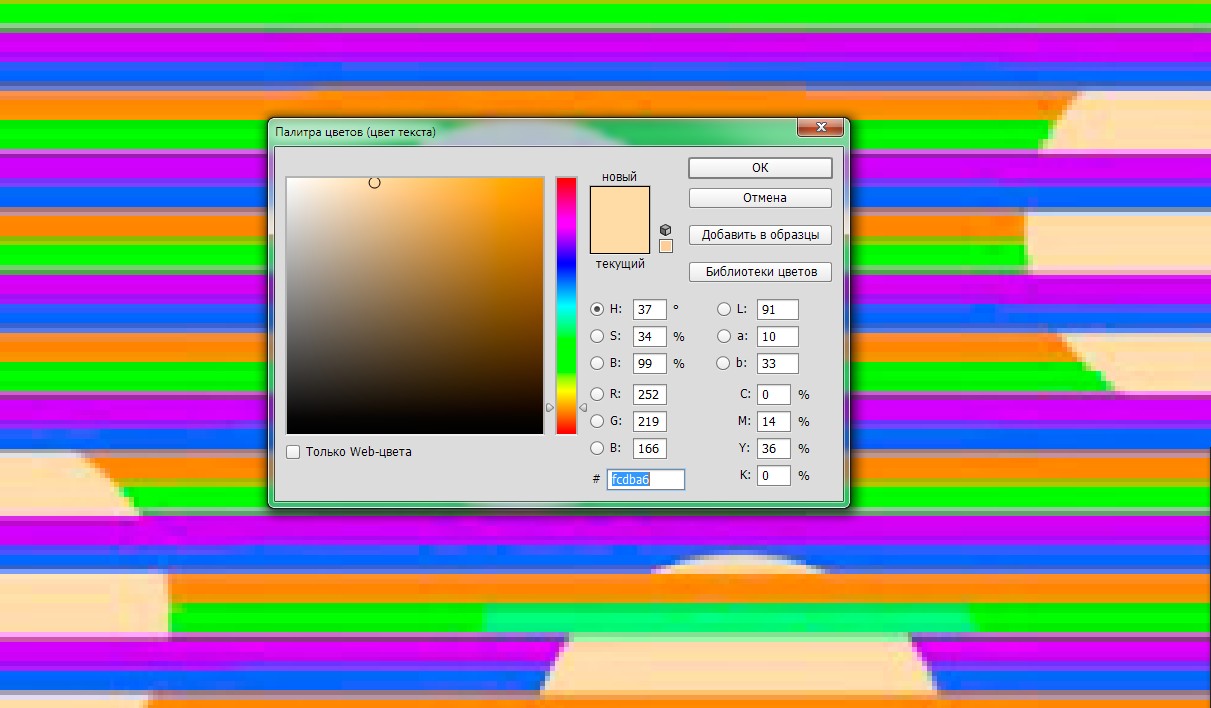Select the L lightness radio button
The height and width of the screenshot is (708, 1211).
(x=724, y=309)
